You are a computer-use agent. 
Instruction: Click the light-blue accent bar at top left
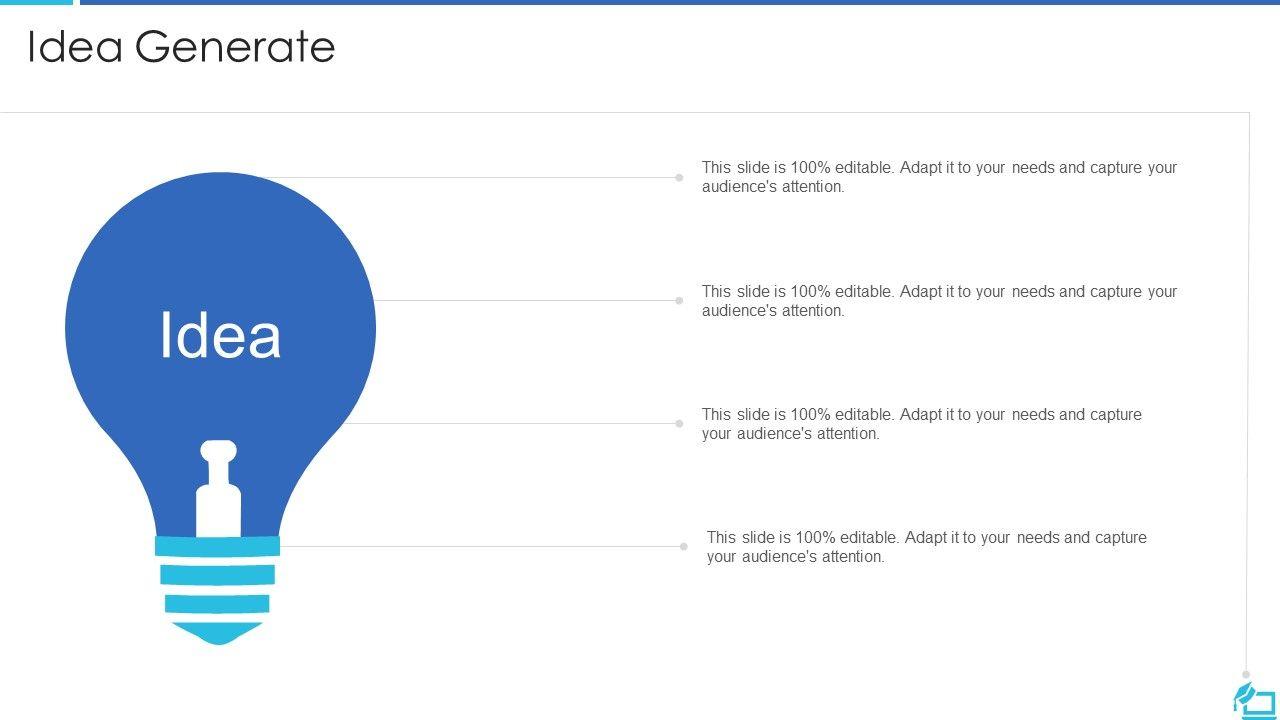point(36,2)
